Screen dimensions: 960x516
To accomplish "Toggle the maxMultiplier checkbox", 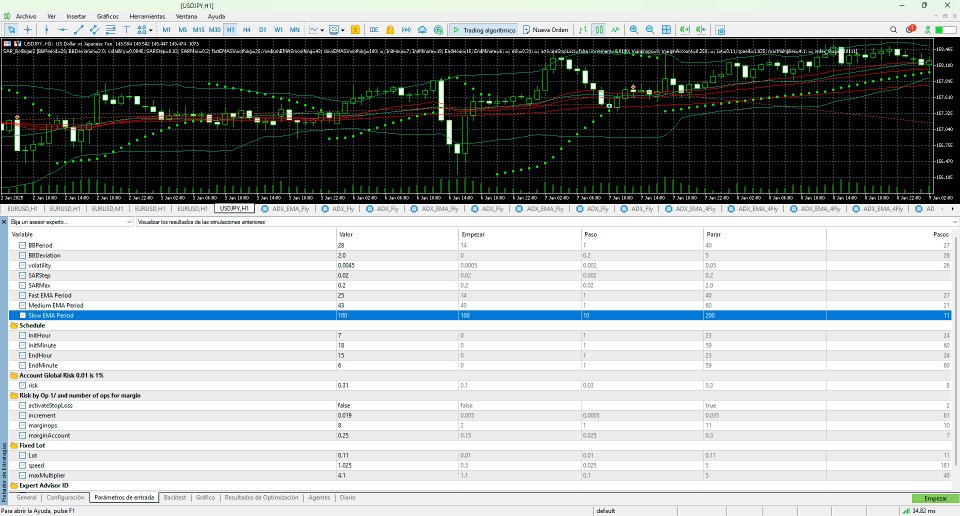I will click(x=22, y=476).
